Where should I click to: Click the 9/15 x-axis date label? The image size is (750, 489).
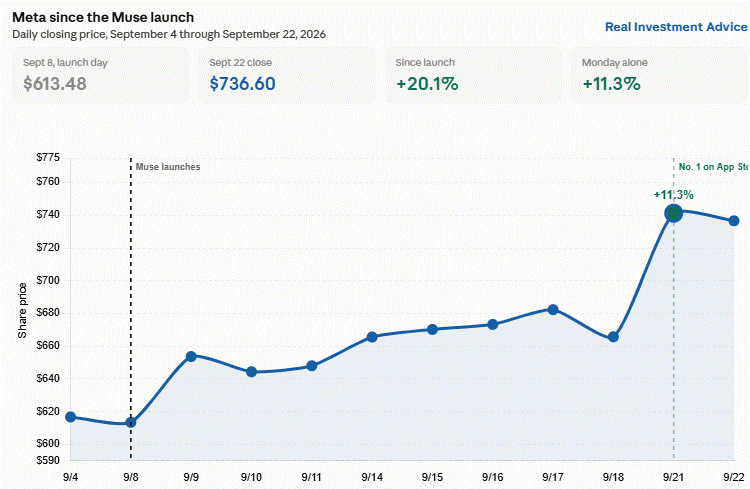(432, 477)
